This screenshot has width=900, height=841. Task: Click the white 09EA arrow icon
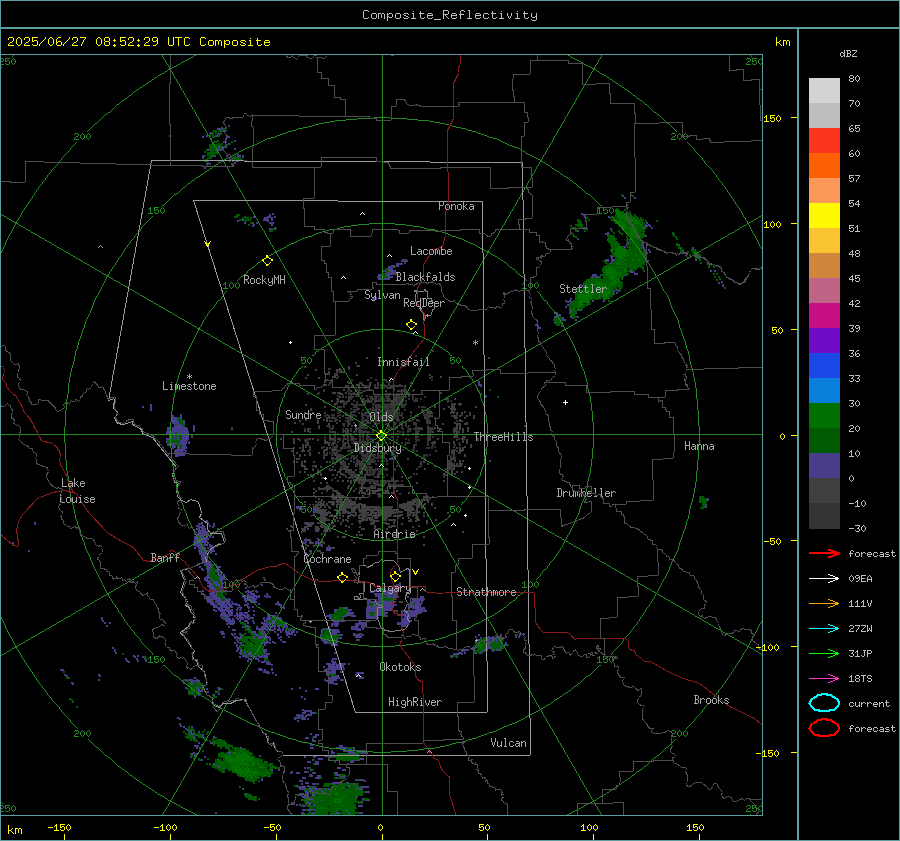(824, 579)
